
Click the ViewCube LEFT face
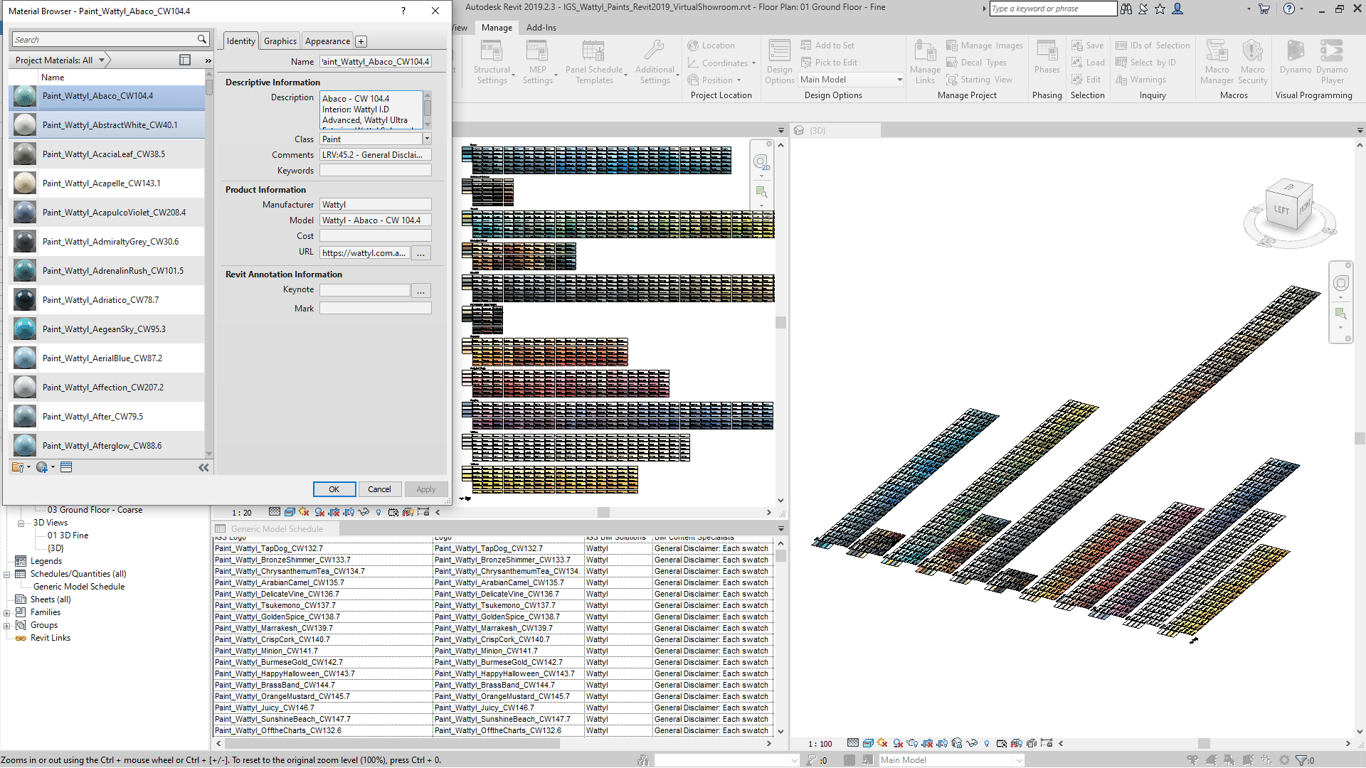click(1282, 210)
